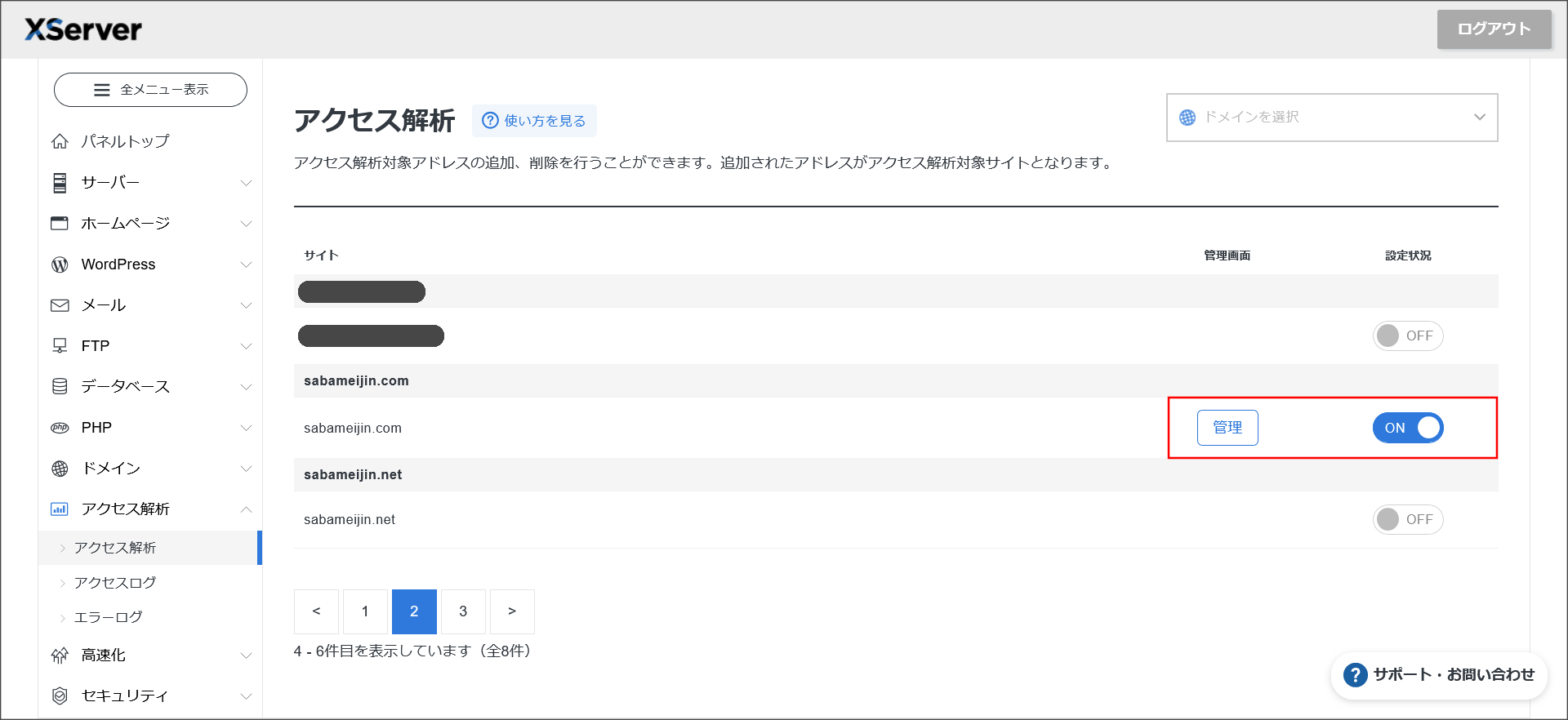Viewport: 1568px width, 720px height.
Task: Expand the FTP menu chevron
Action: pyautogui.click(x=246, y=346)
